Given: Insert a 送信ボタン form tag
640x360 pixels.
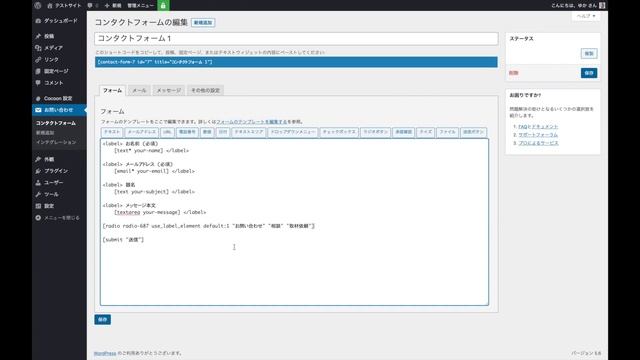Looking at the screenshot, I should coord(473,132).
